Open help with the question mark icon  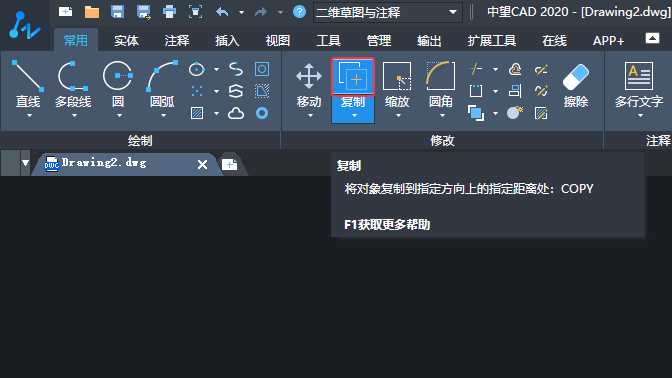click(x=299, y=12)
